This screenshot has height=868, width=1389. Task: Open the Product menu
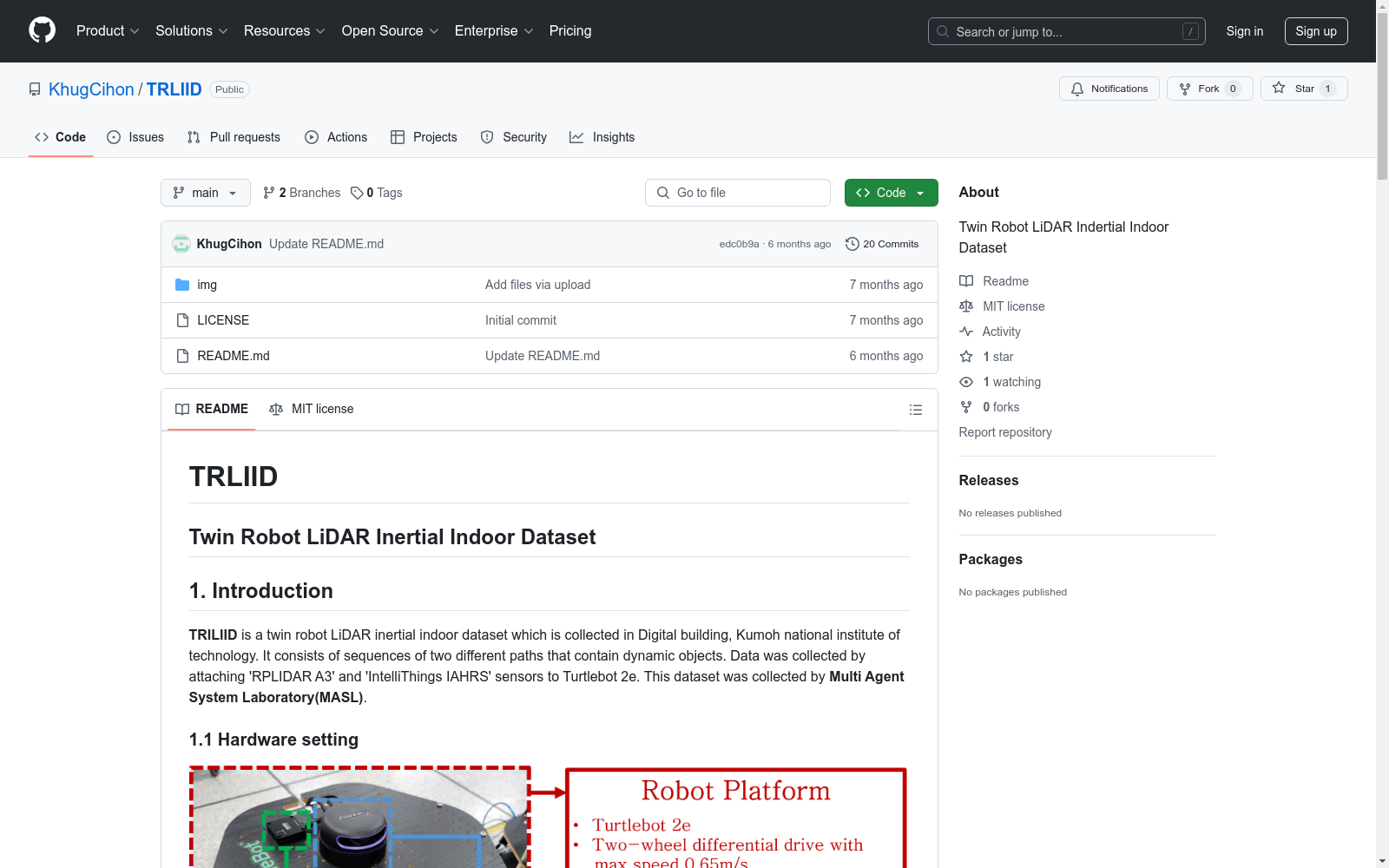tap(108, 30)
